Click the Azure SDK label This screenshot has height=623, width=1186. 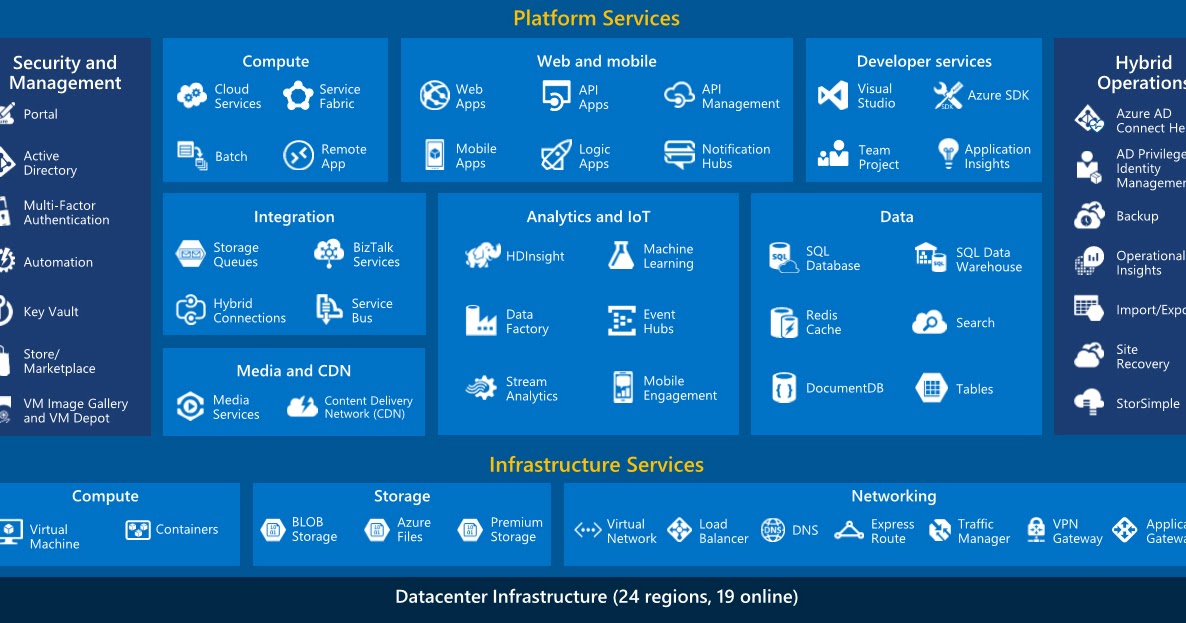[x=1000, y=95]
